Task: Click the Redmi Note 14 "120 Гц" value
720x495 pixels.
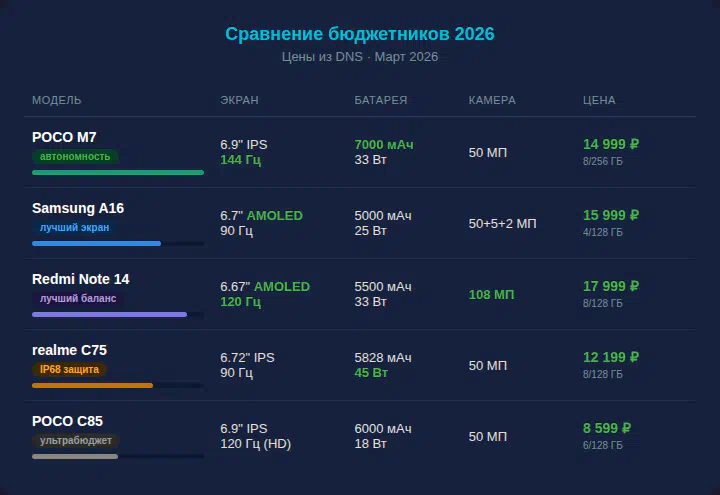Action: [x=241, y=302]
